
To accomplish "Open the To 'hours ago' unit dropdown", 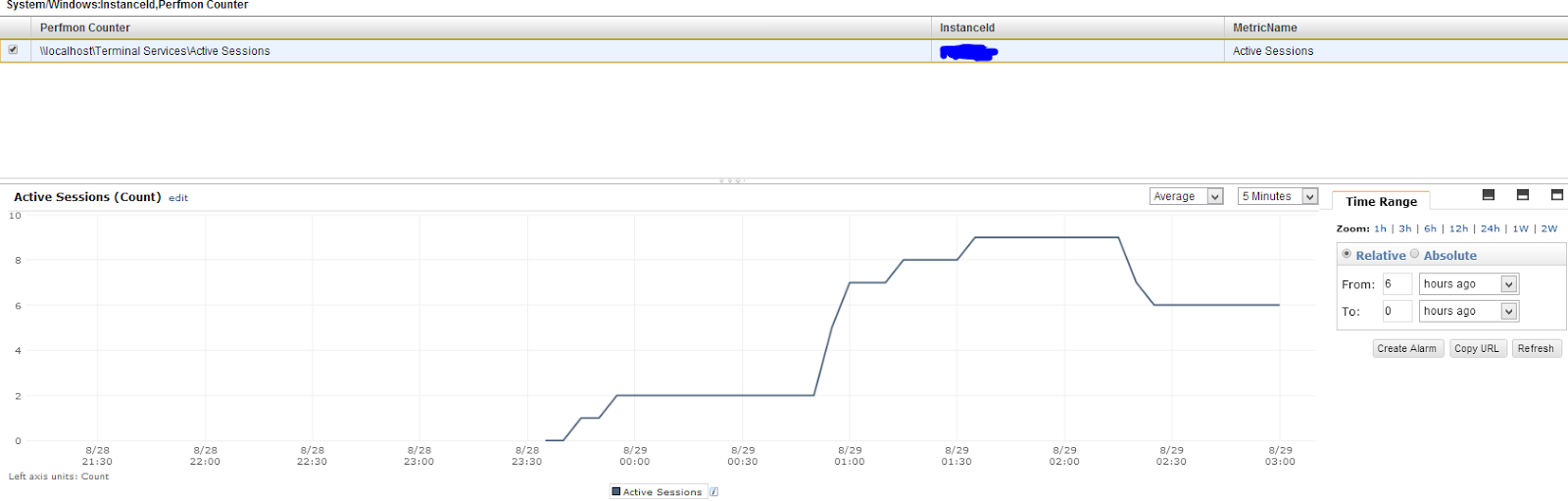I will pyautogui.click(x=1468, y=311).
